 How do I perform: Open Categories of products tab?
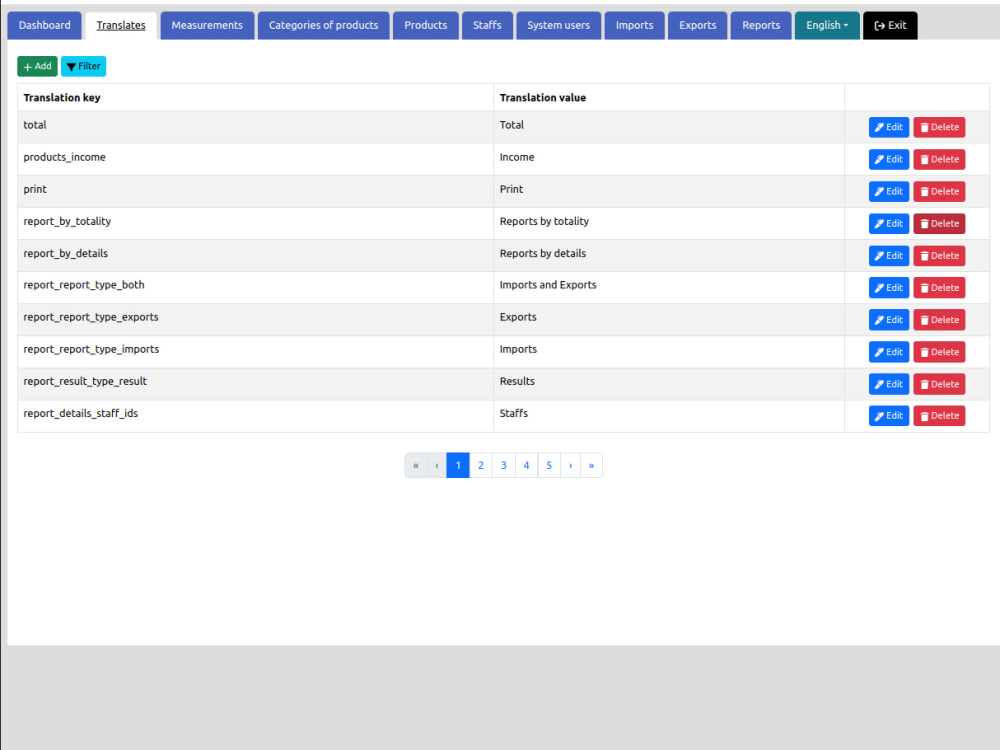click(x=323, y=26)
